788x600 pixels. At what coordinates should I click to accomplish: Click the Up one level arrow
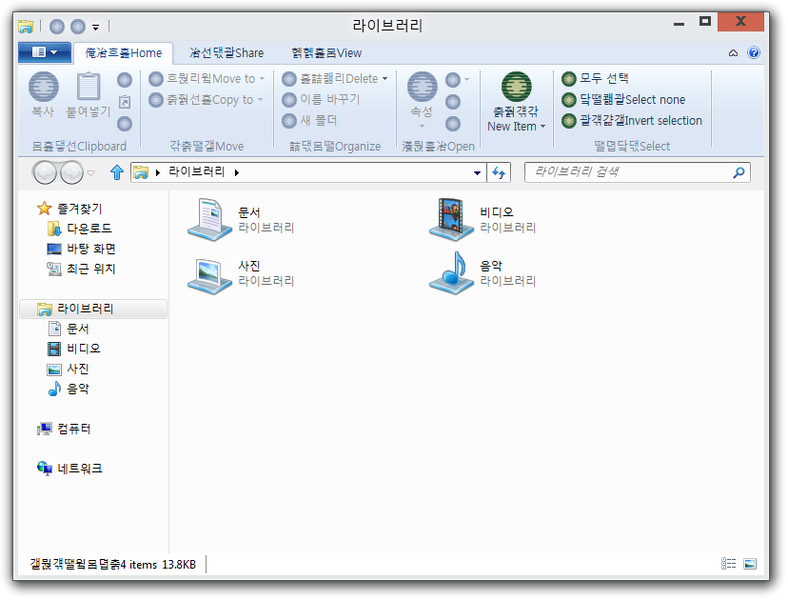[x=117, y=172]
